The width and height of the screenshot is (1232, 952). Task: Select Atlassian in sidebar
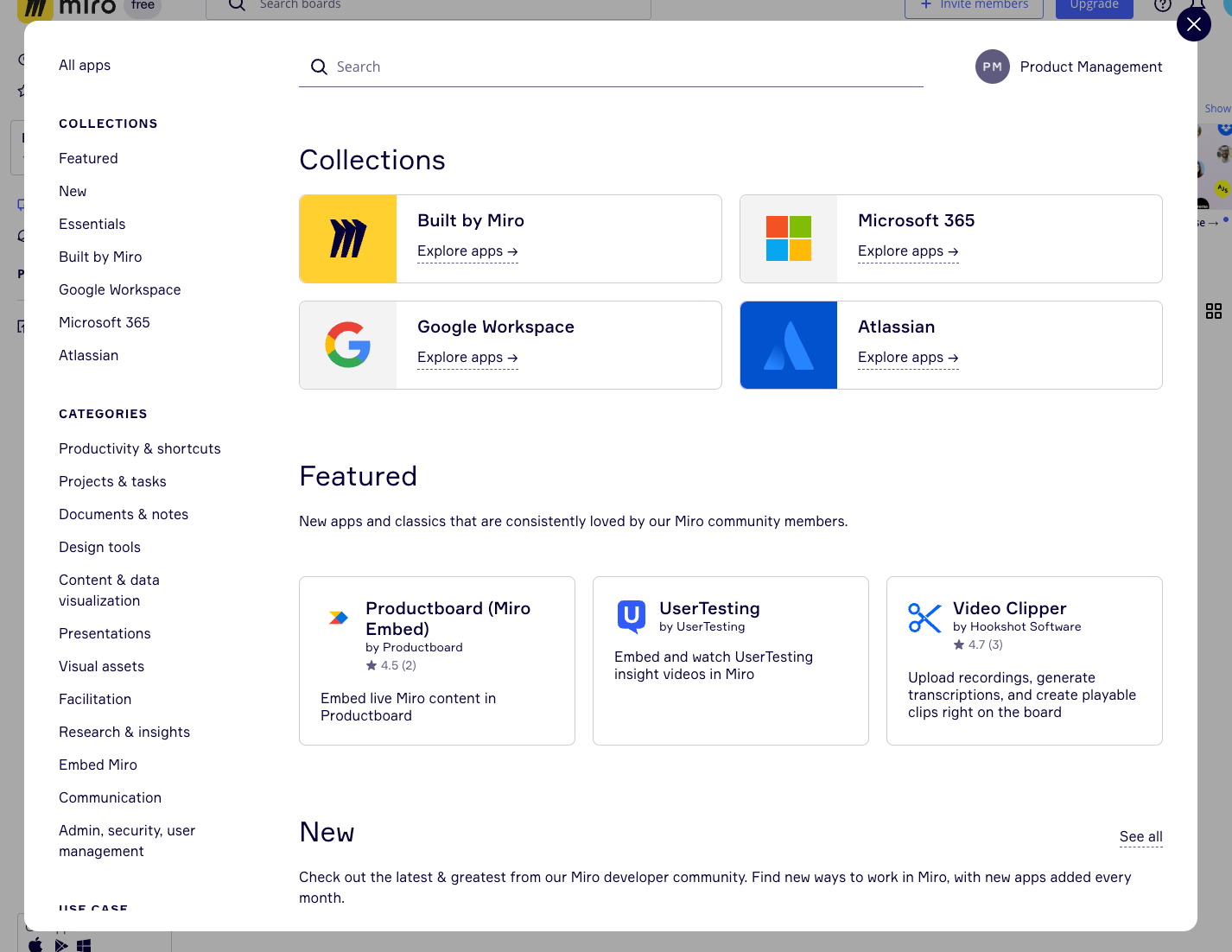click(88, 355)
